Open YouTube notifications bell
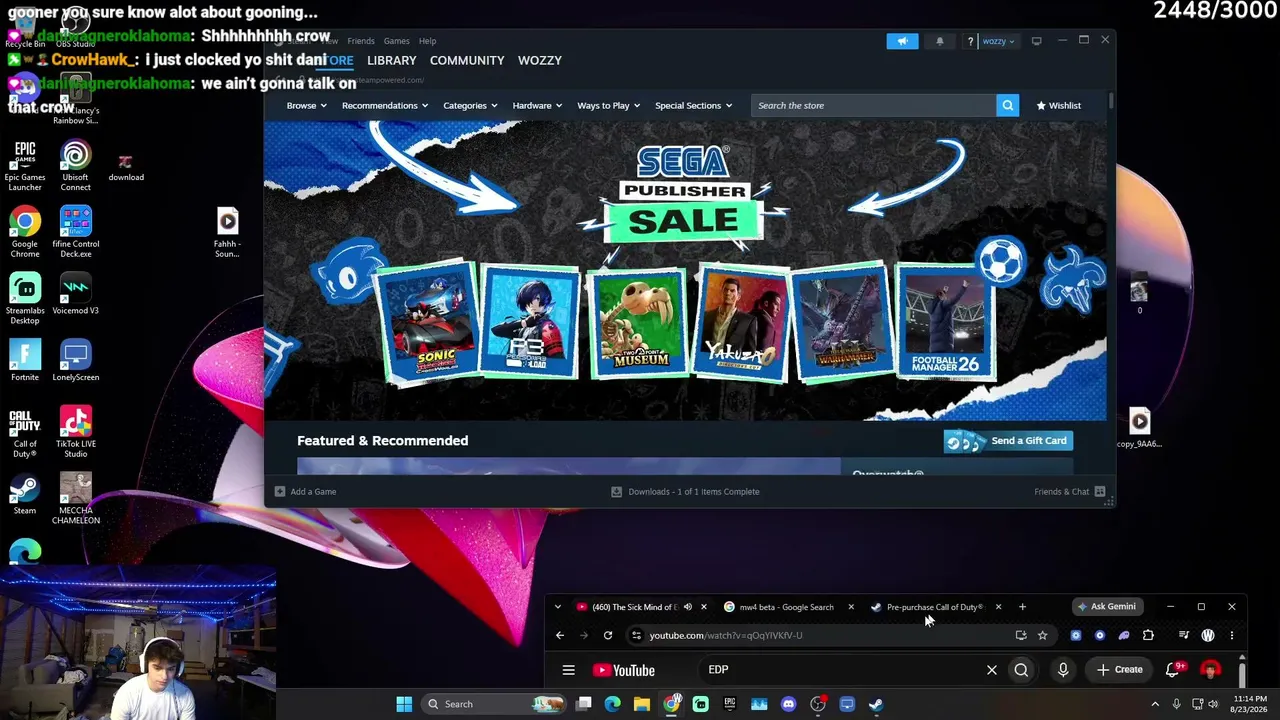 coord(1173,670)
